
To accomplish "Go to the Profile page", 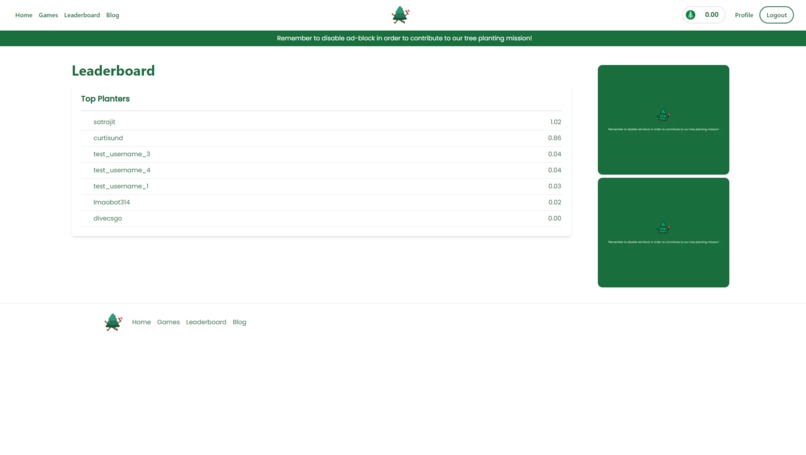I will pyautogui.click(x=744, y=15).
